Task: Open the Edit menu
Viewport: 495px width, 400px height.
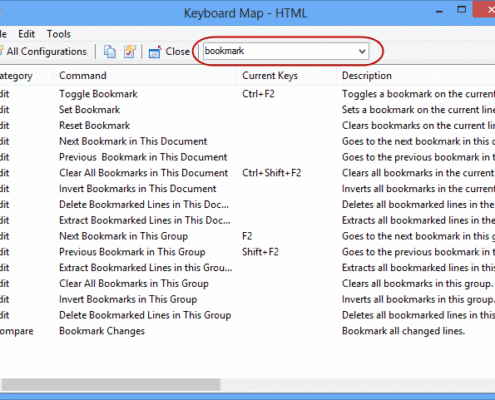Action: coord(26,34)
